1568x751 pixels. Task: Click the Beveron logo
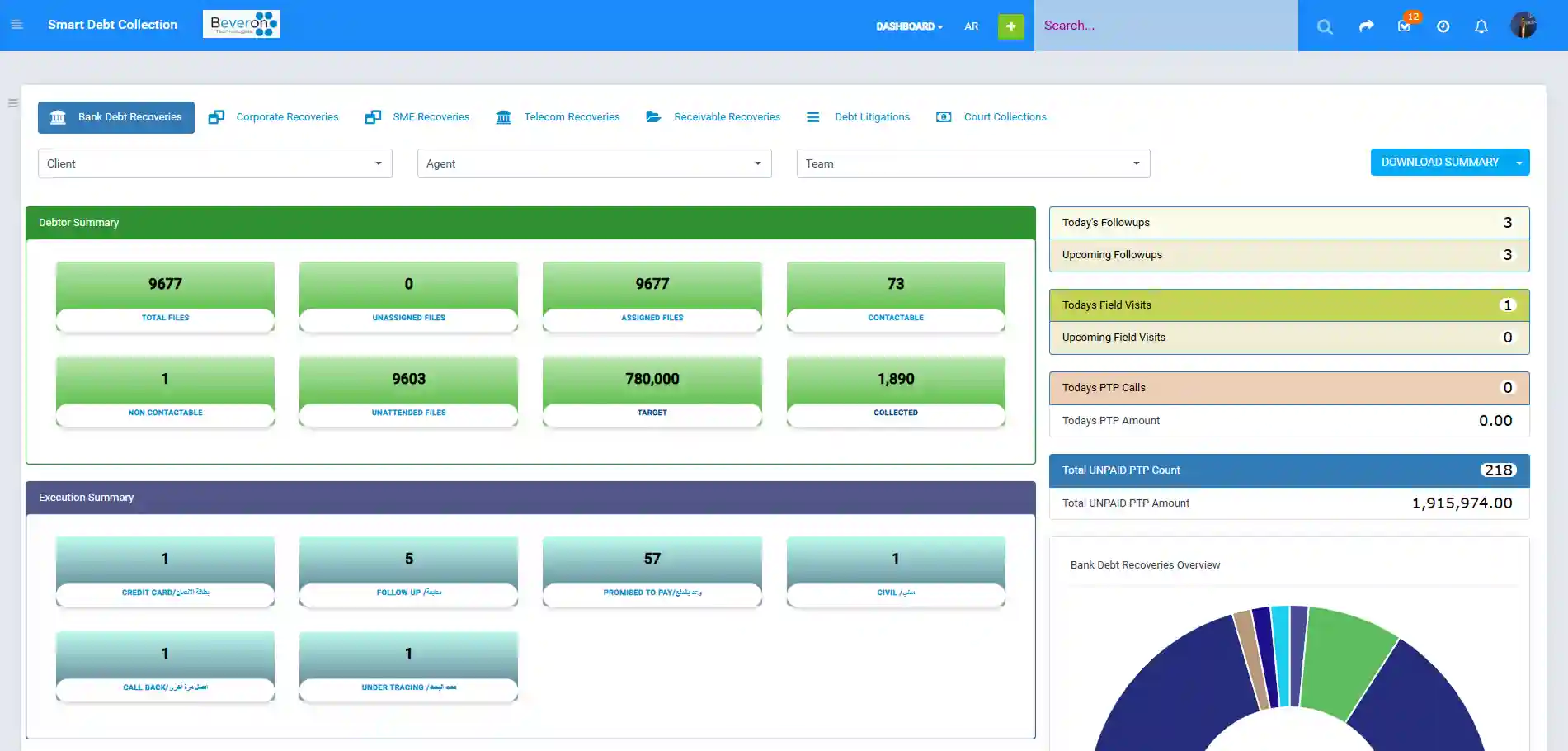(242, 24)
